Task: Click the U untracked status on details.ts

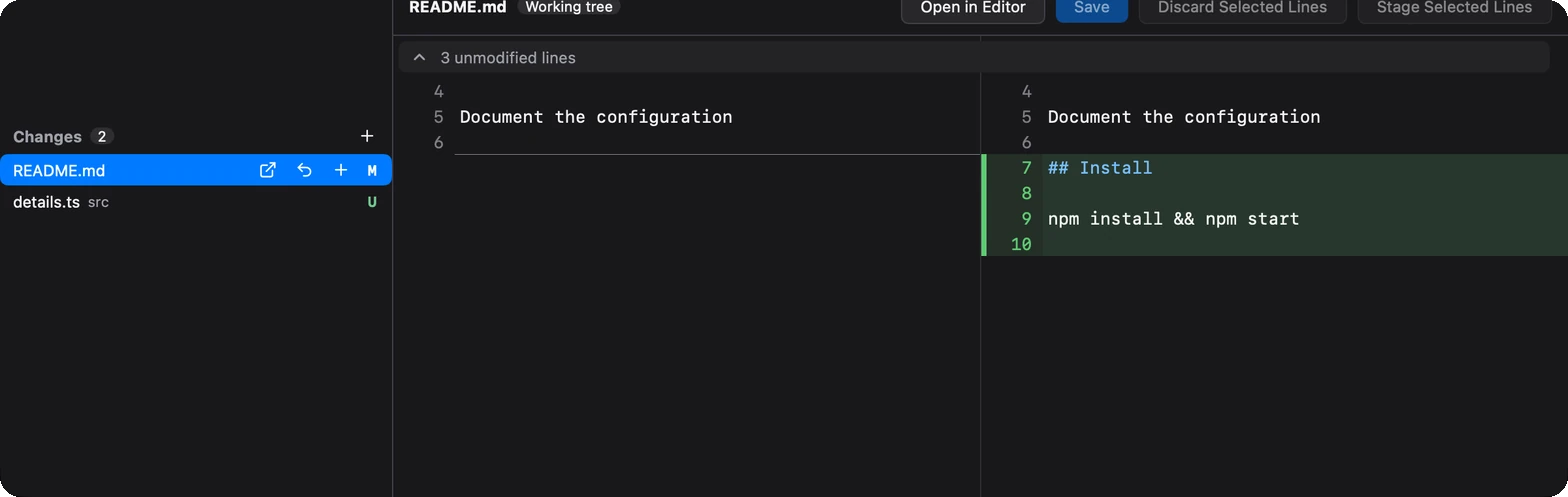Action: pyautogui.click(x=372, y=203)
